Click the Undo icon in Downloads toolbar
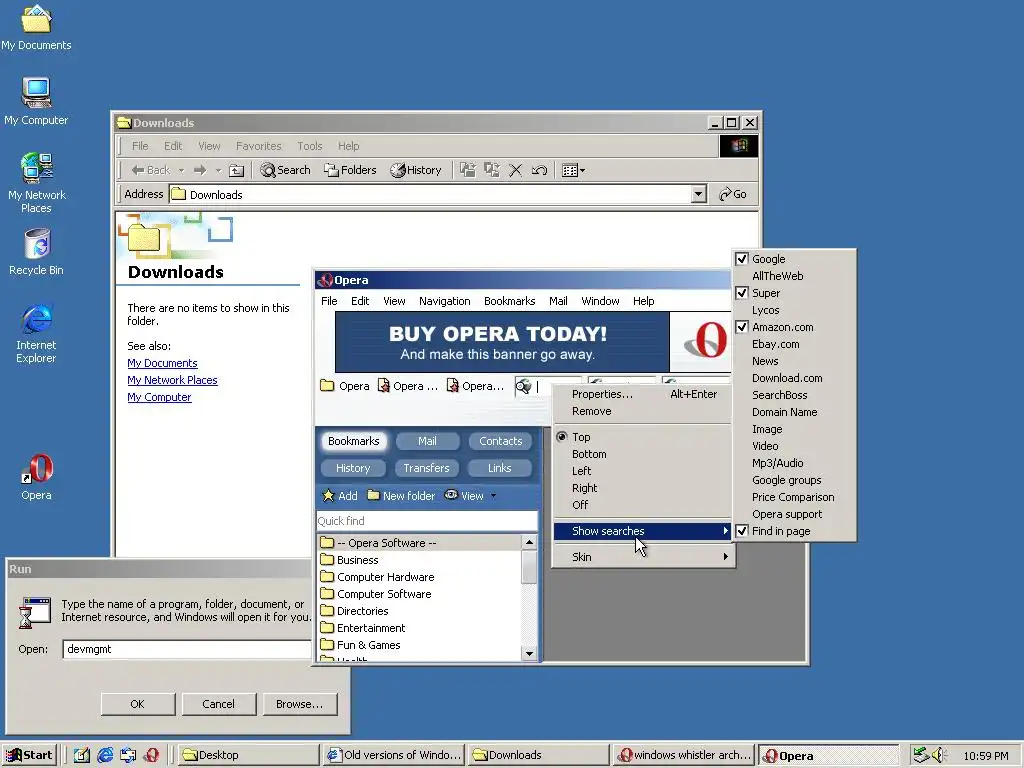The image size is (1024, 768). click(x=539, y=170)
